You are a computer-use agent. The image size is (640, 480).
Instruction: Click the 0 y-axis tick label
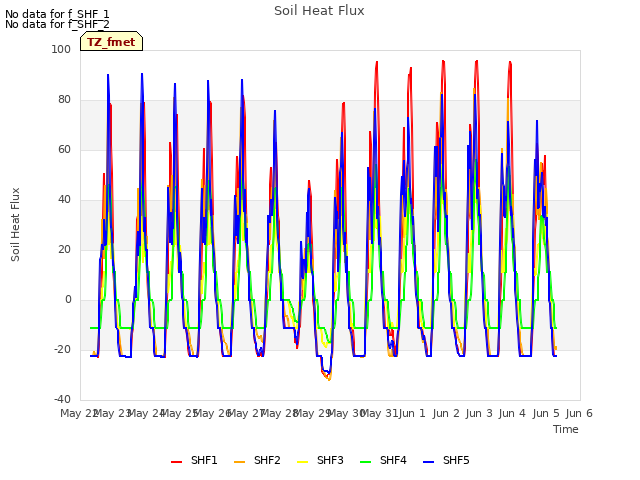pos(68,300)
